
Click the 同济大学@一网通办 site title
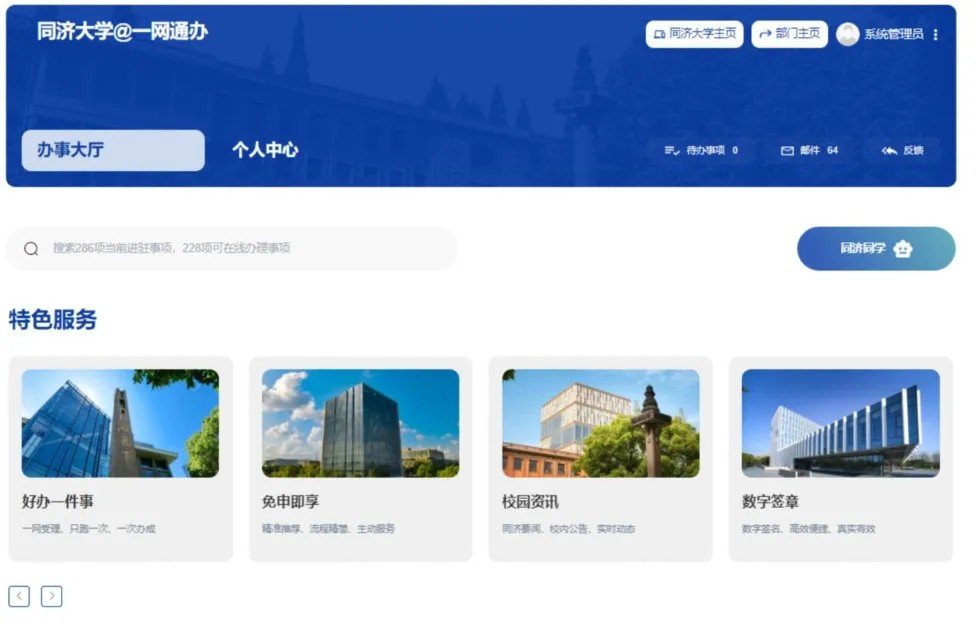[122, 31]
